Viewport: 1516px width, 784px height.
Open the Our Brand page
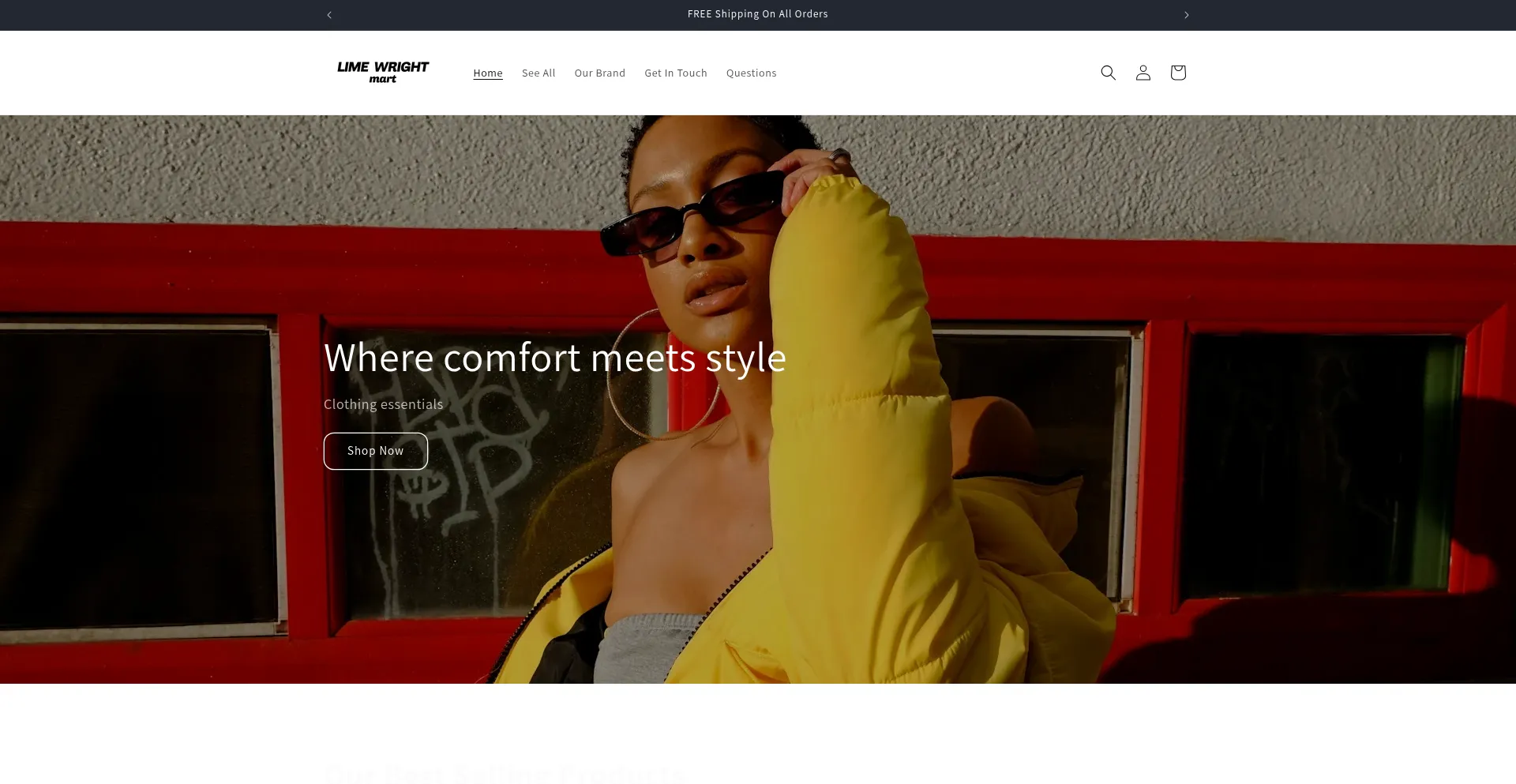point(600,73)
